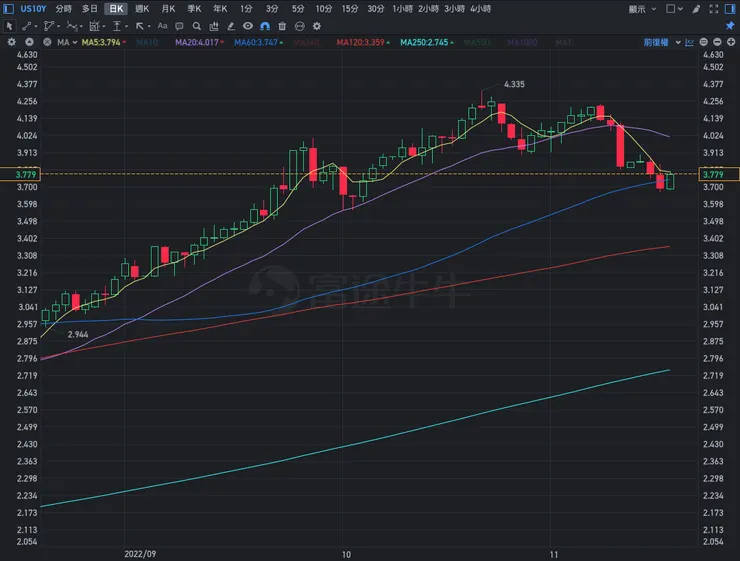Viewport: 740px width, 561px height.
Task: Expand the arrow marker tool options
Action: [149, 26]
